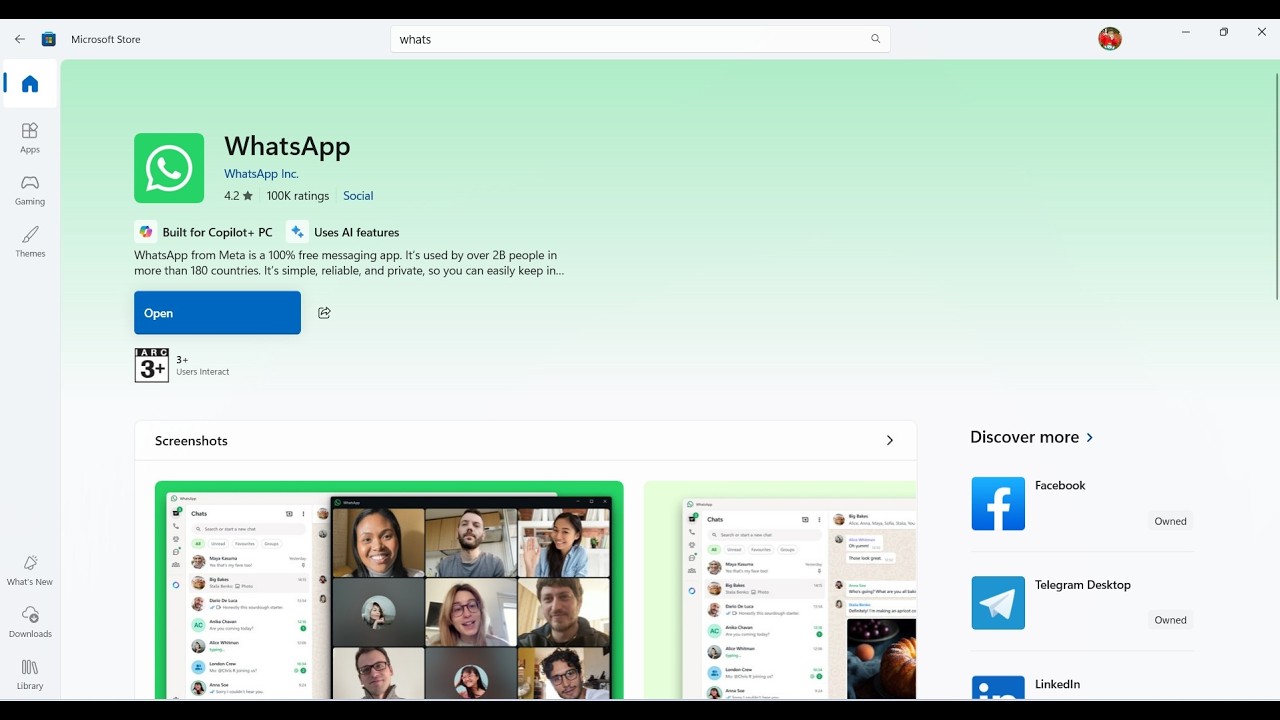Click the Owned label for Telegram Desktop
The height and width of the screenshot is (720, 1280).
click(x=1170, y=620)
